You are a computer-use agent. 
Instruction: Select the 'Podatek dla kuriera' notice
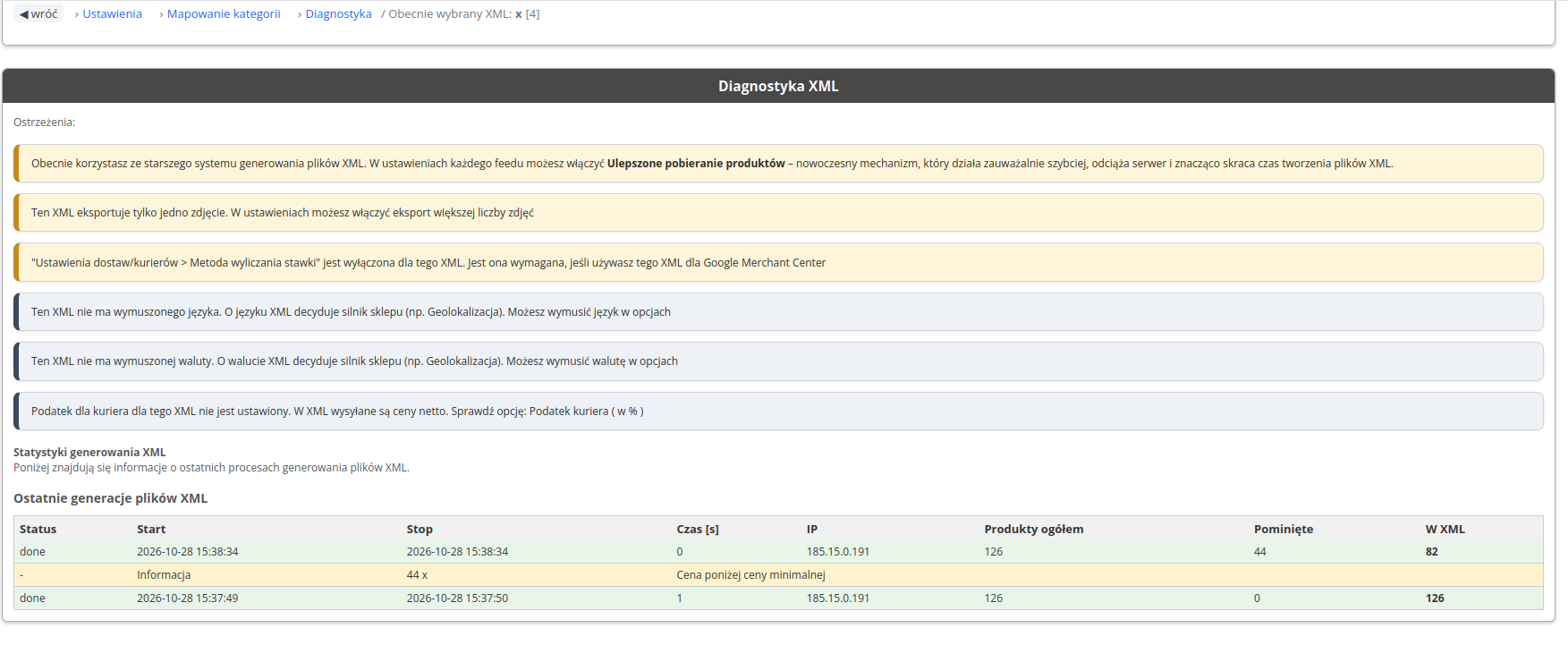pos(778,412)
